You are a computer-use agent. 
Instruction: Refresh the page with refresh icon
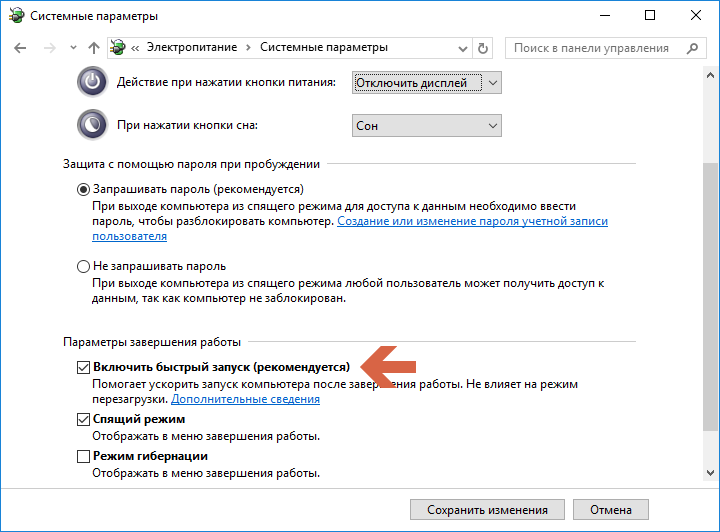point(483,48)
